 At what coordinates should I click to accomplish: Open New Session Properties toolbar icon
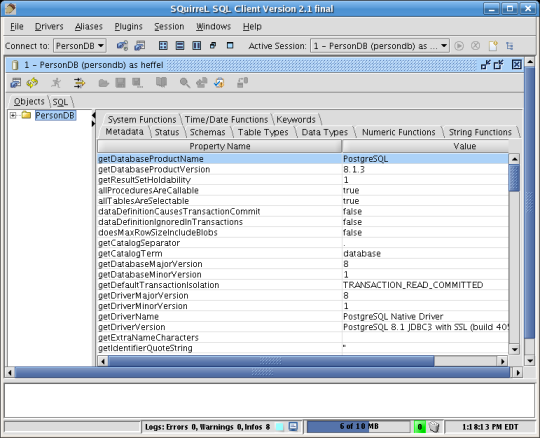tap(139, 45)
